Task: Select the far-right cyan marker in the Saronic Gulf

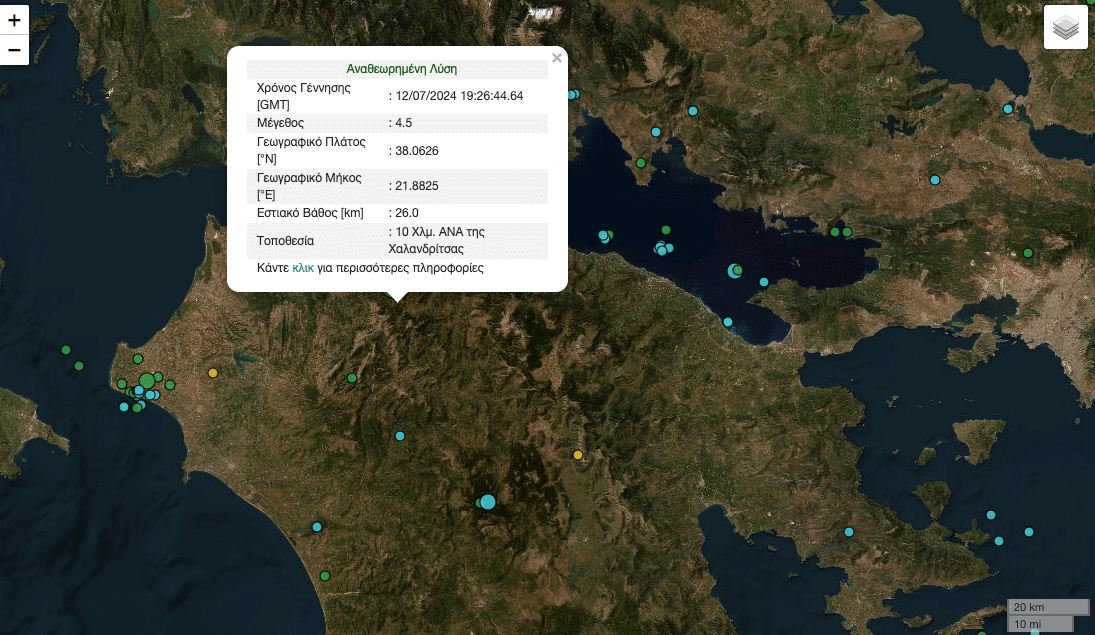Action: click(x=1029, y=532)
